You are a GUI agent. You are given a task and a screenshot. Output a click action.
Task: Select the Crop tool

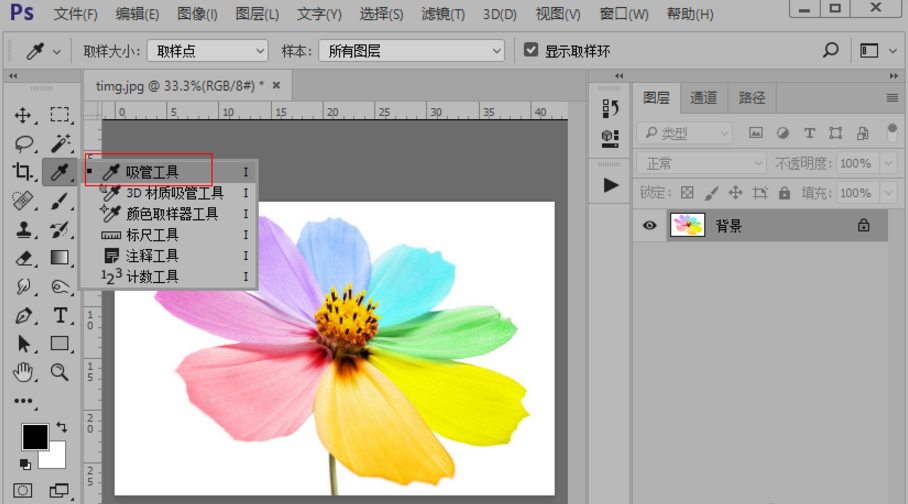tap(23, 172)
